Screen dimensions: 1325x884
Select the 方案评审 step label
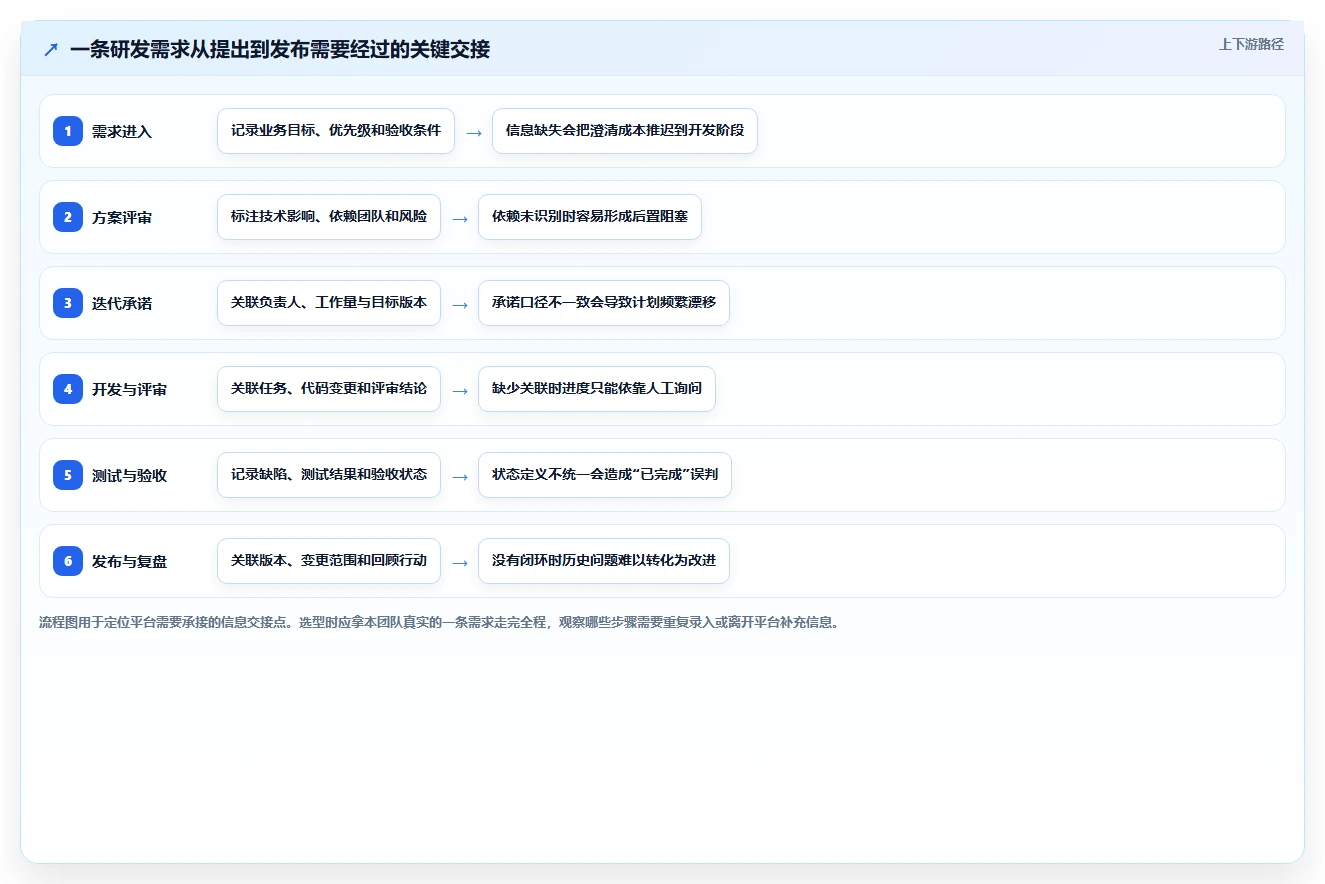pos(122,217)
